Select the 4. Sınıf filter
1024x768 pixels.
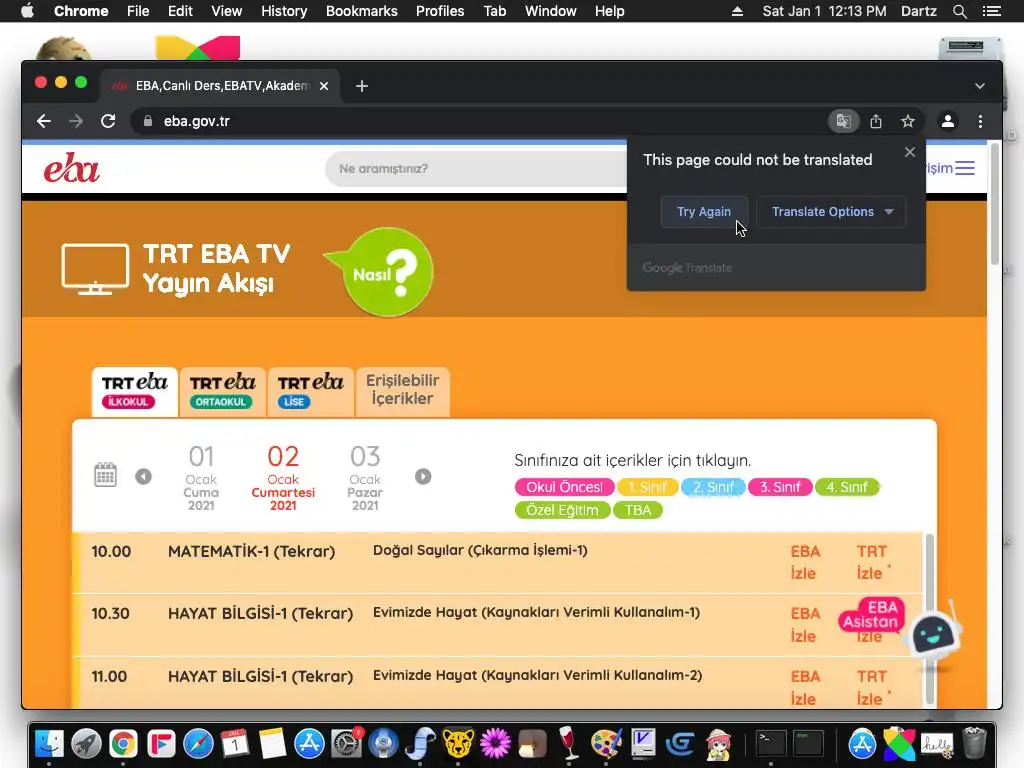pos(847,487)
